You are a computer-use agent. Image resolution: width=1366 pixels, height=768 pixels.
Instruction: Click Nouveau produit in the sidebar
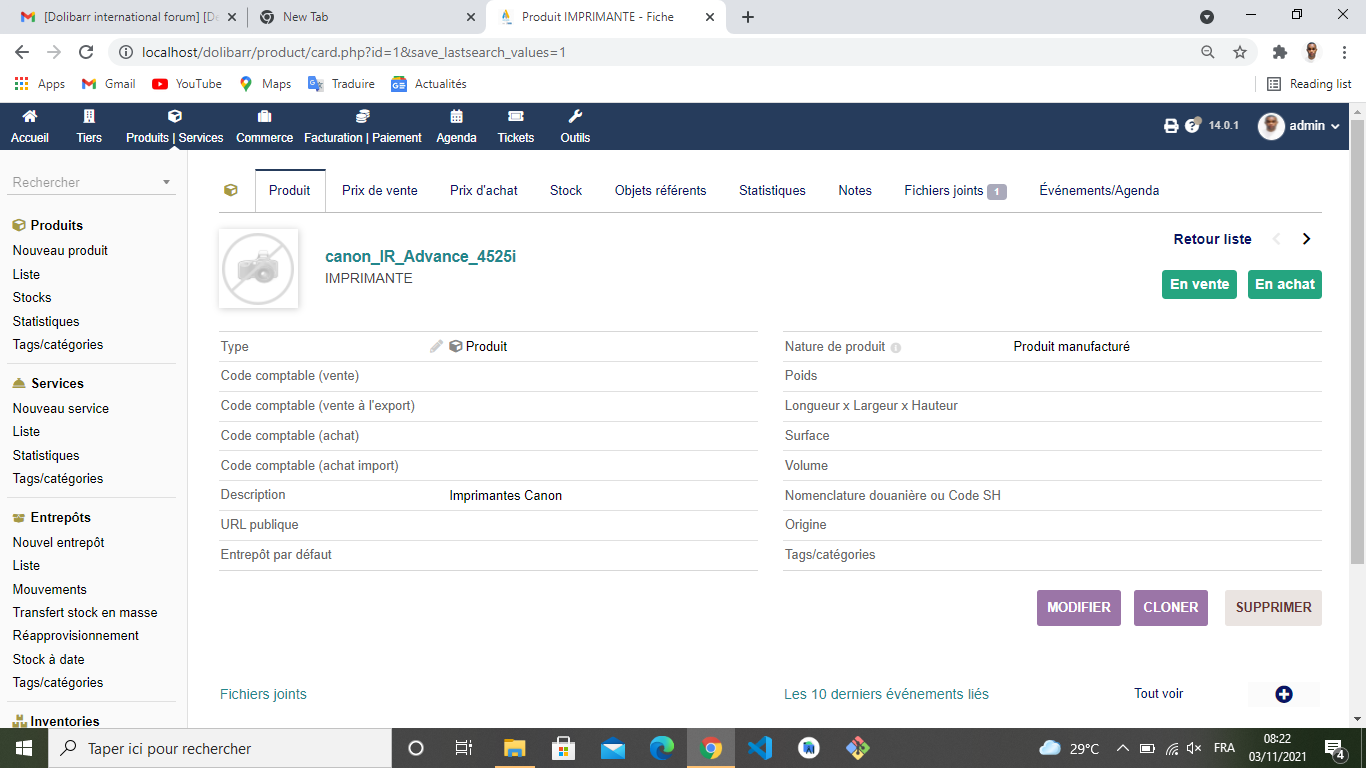(60, 250)
